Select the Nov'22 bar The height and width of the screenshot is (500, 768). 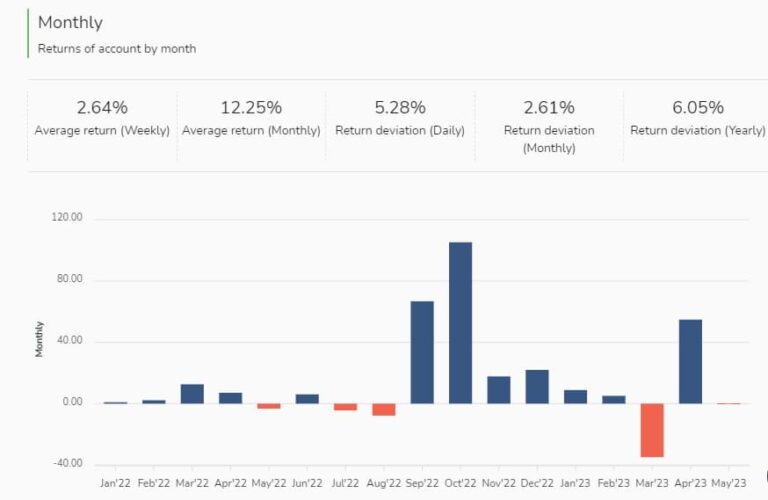click(498, 389)
